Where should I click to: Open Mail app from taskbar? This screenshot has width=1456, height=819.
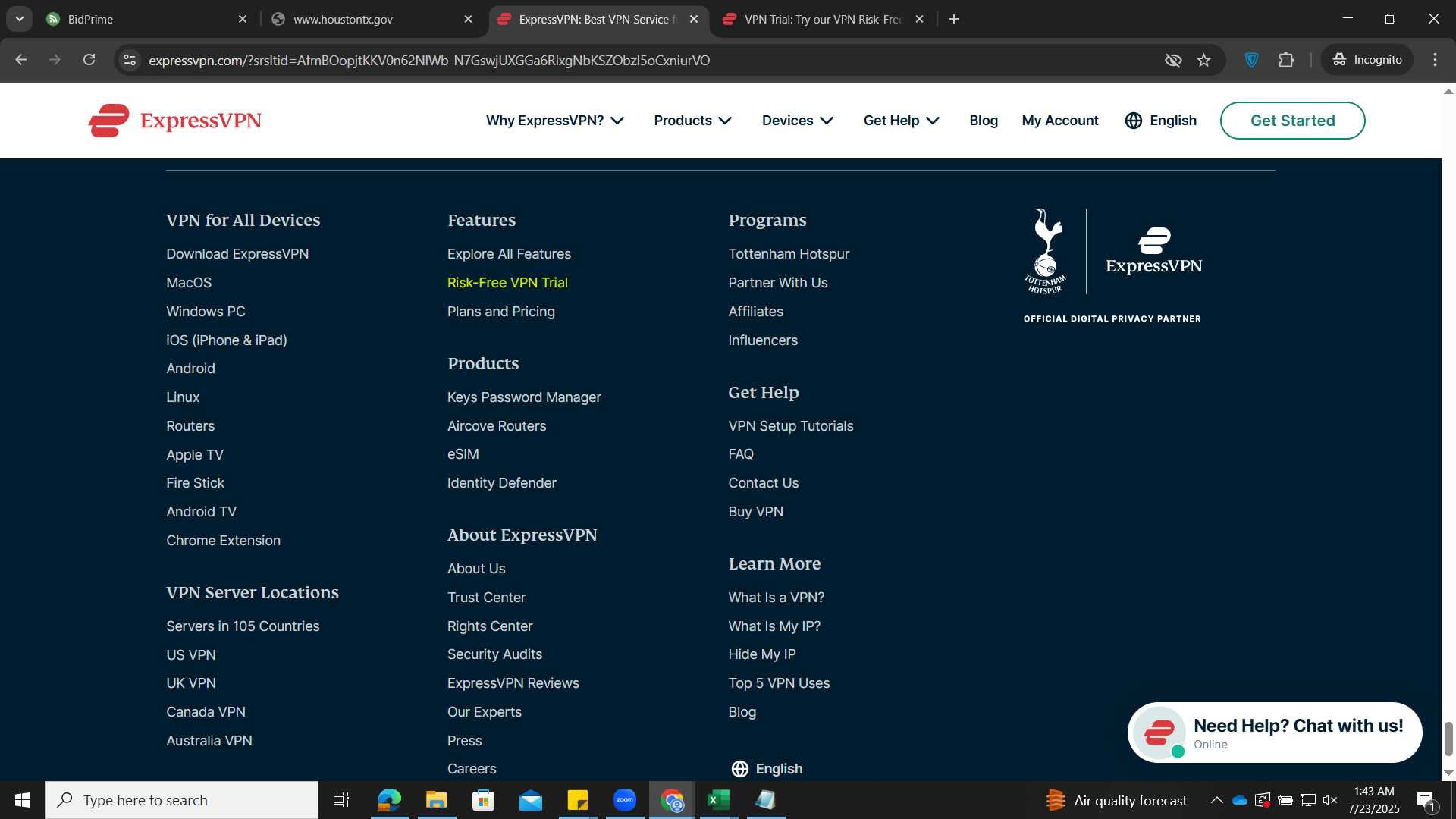click(531, 800)
